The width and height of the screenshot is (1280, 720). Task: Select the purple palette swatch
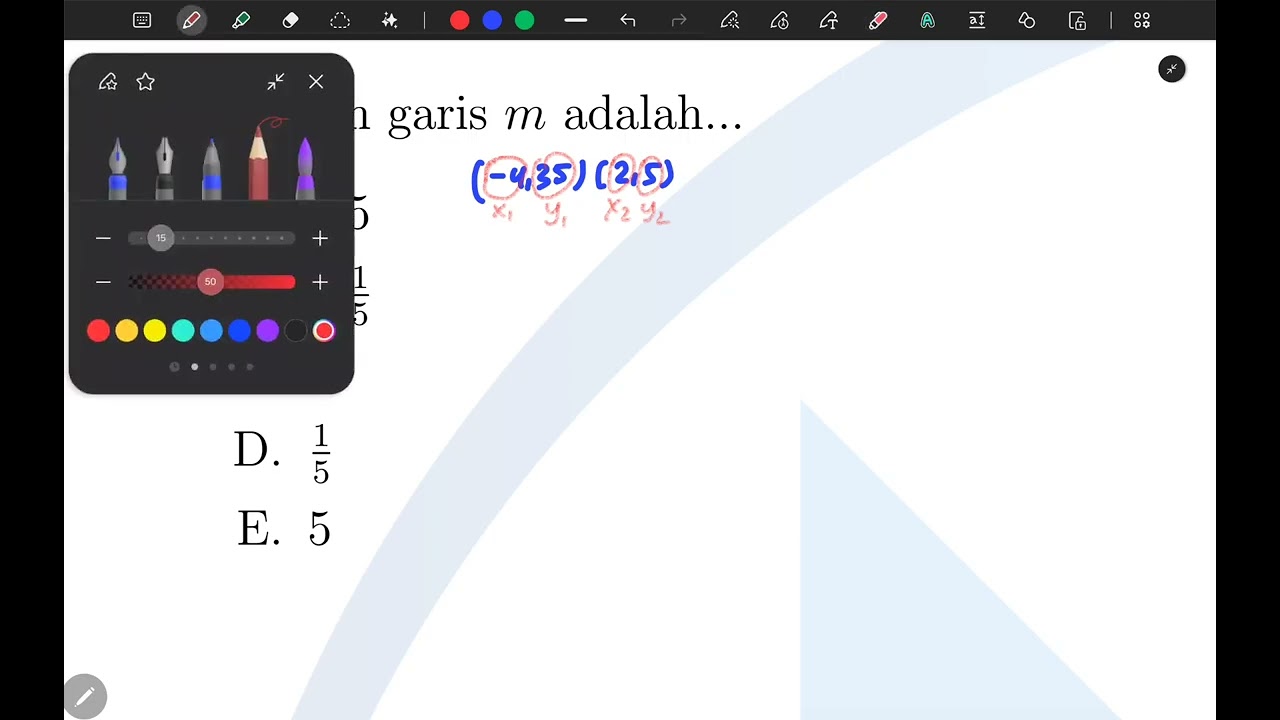tap(267, 331)
